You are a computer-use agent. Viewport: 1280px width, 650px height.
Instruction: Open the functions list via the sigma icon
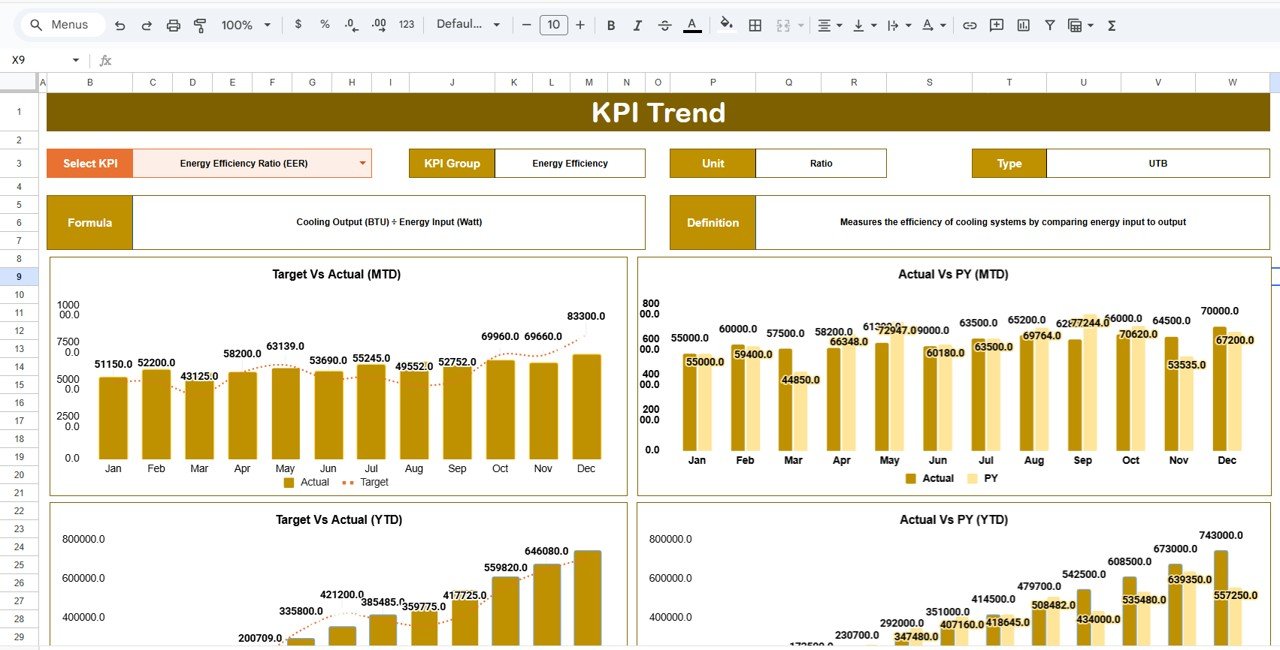(x=1110, y=24)
